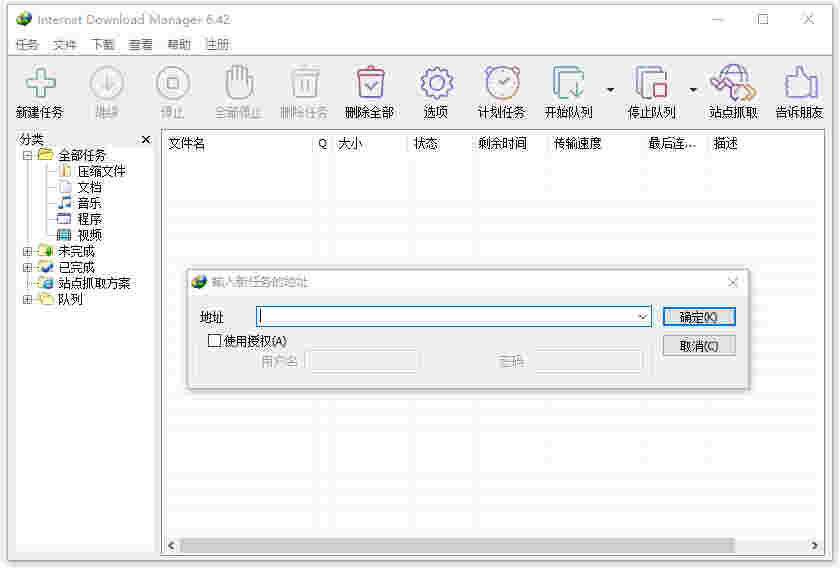Click the 告诉朋友 thumbs-up icon

click(800, 83)
